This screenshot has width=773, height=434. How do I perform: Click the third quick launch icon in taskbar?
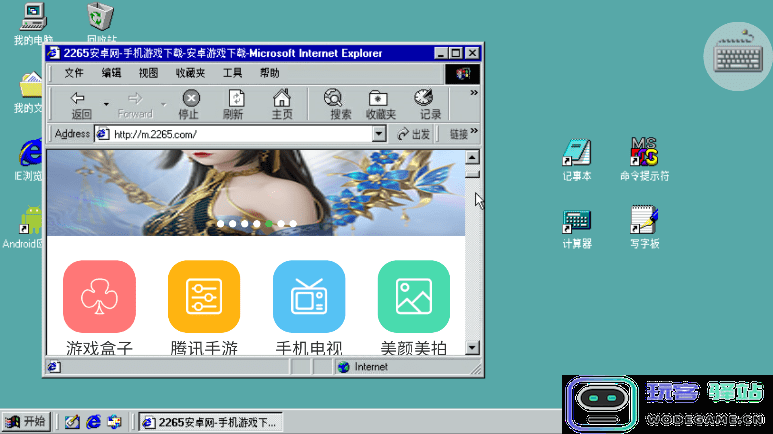114,422
